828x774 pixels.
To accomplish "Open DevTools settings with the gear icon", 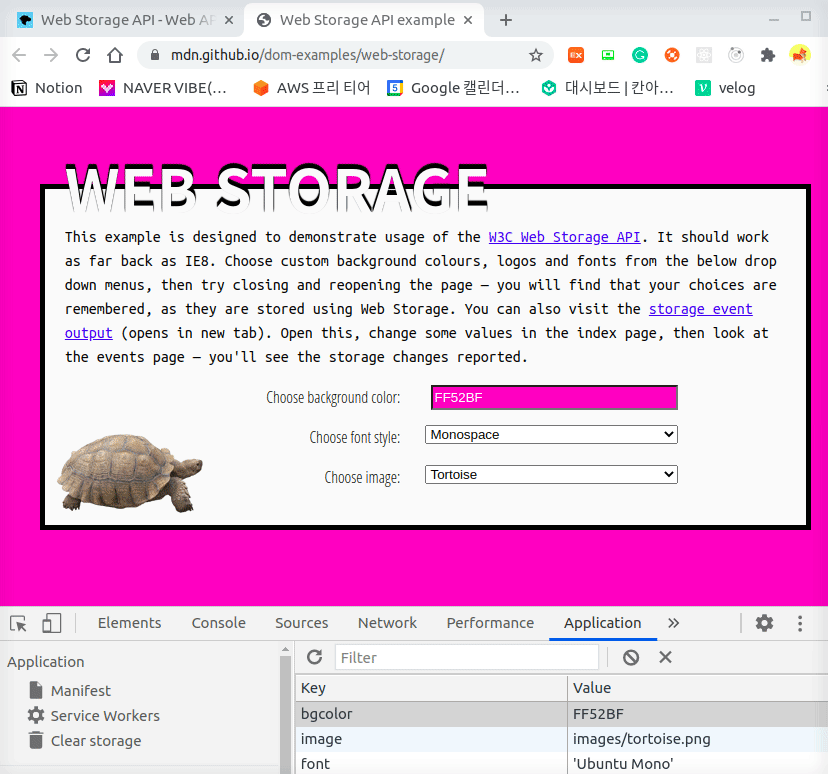I will coord(764,622).
